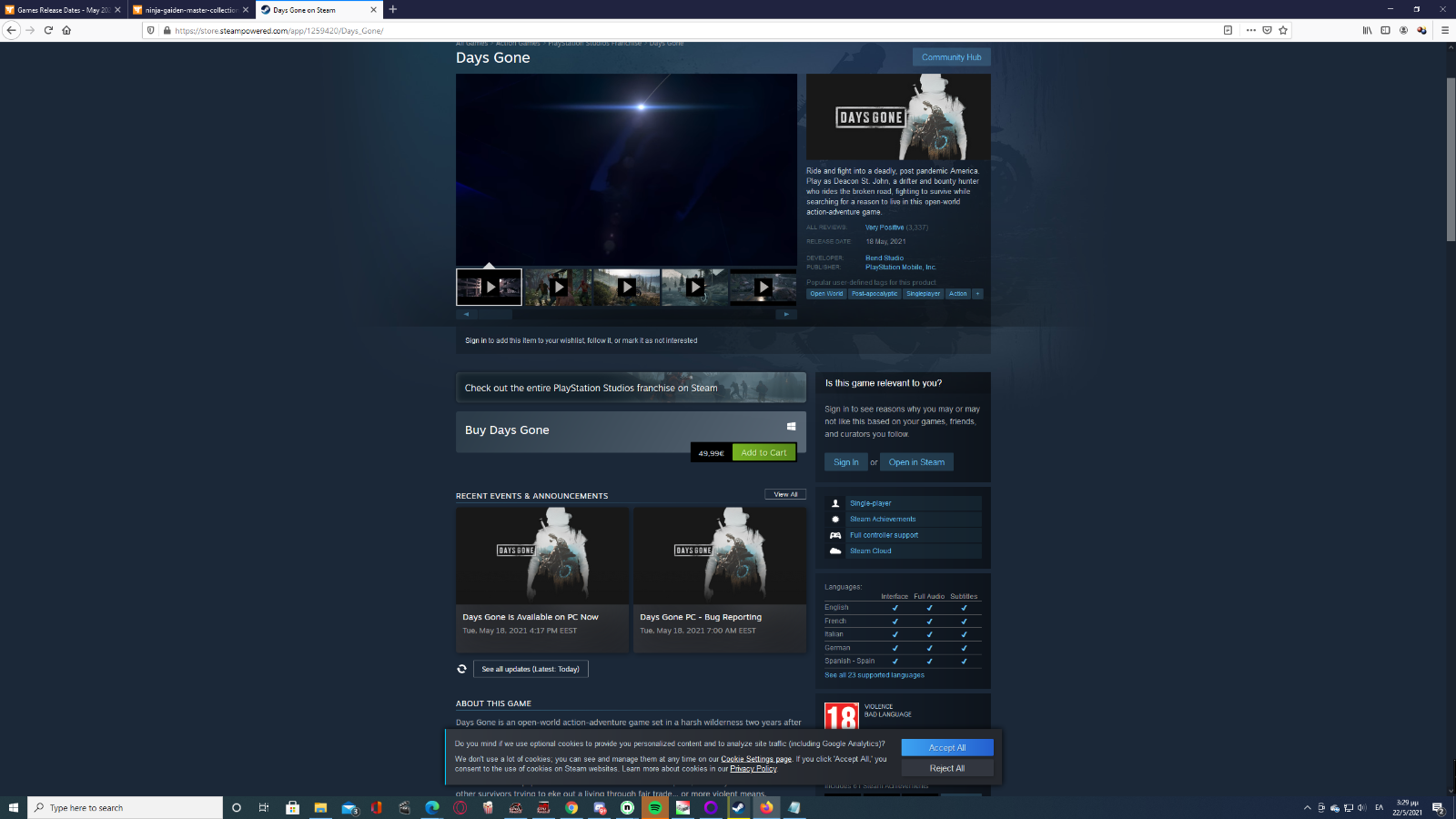Screen dimensions: 1456x819
Task: Click the updates refresh icon
Action: [461, 669]
